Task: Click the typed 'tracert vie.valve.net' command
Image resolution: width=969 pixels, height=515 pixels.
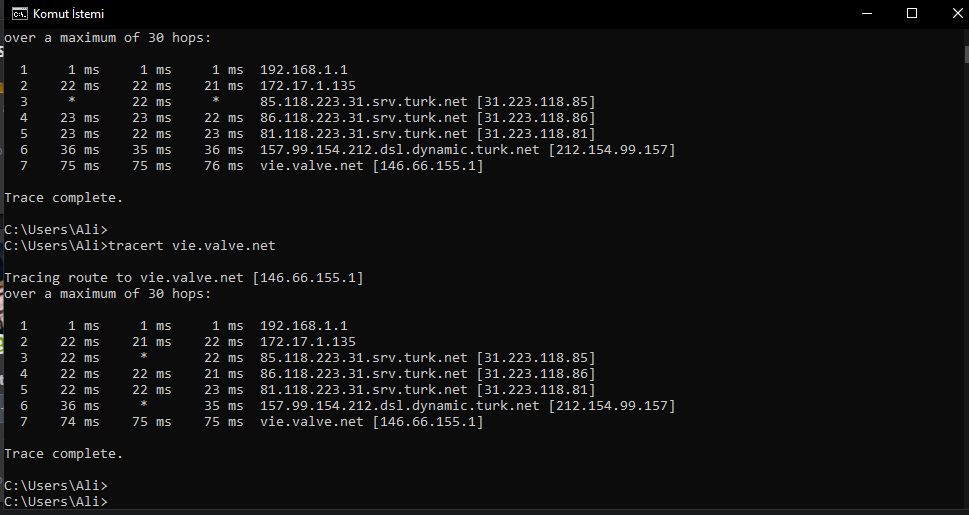Action: pos(190,245)
